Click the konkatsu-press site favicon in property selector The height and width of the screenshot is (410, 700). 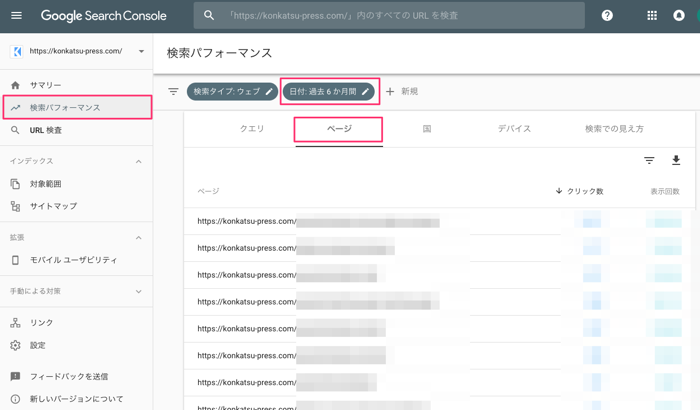click(x=17, y=51)
